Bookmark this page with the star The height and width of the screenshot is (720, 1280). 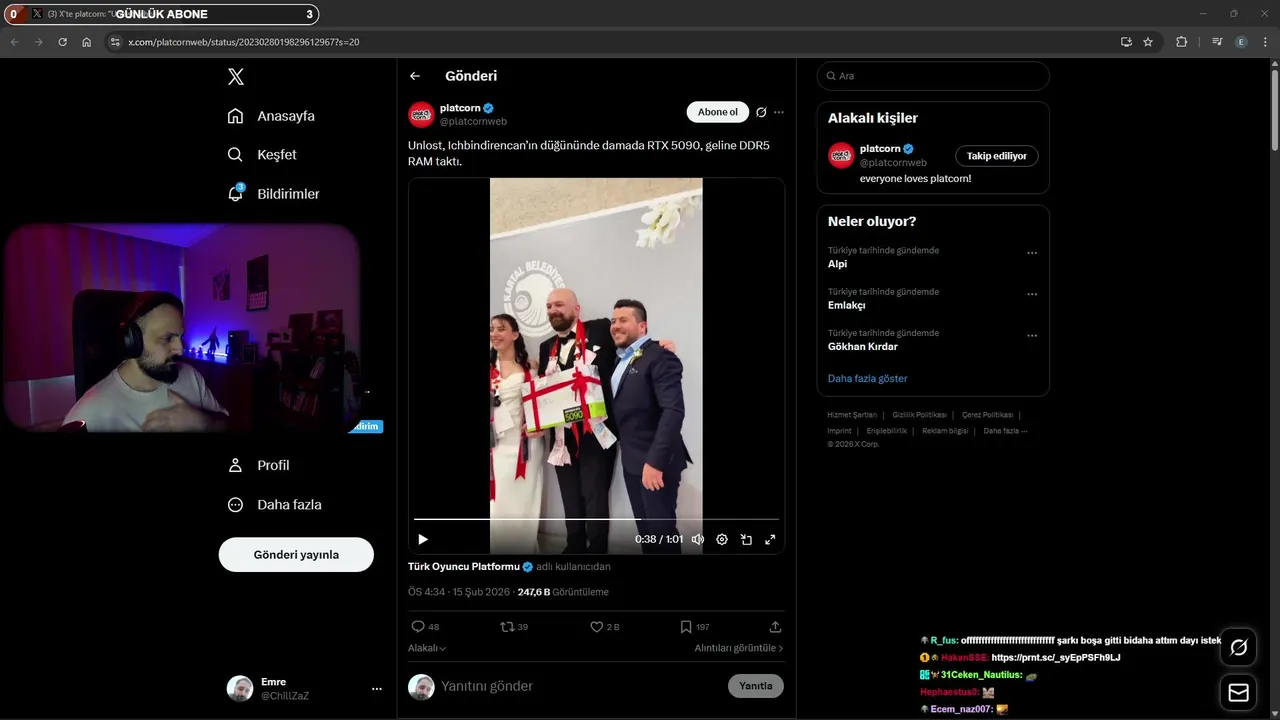pos(1148,42)
